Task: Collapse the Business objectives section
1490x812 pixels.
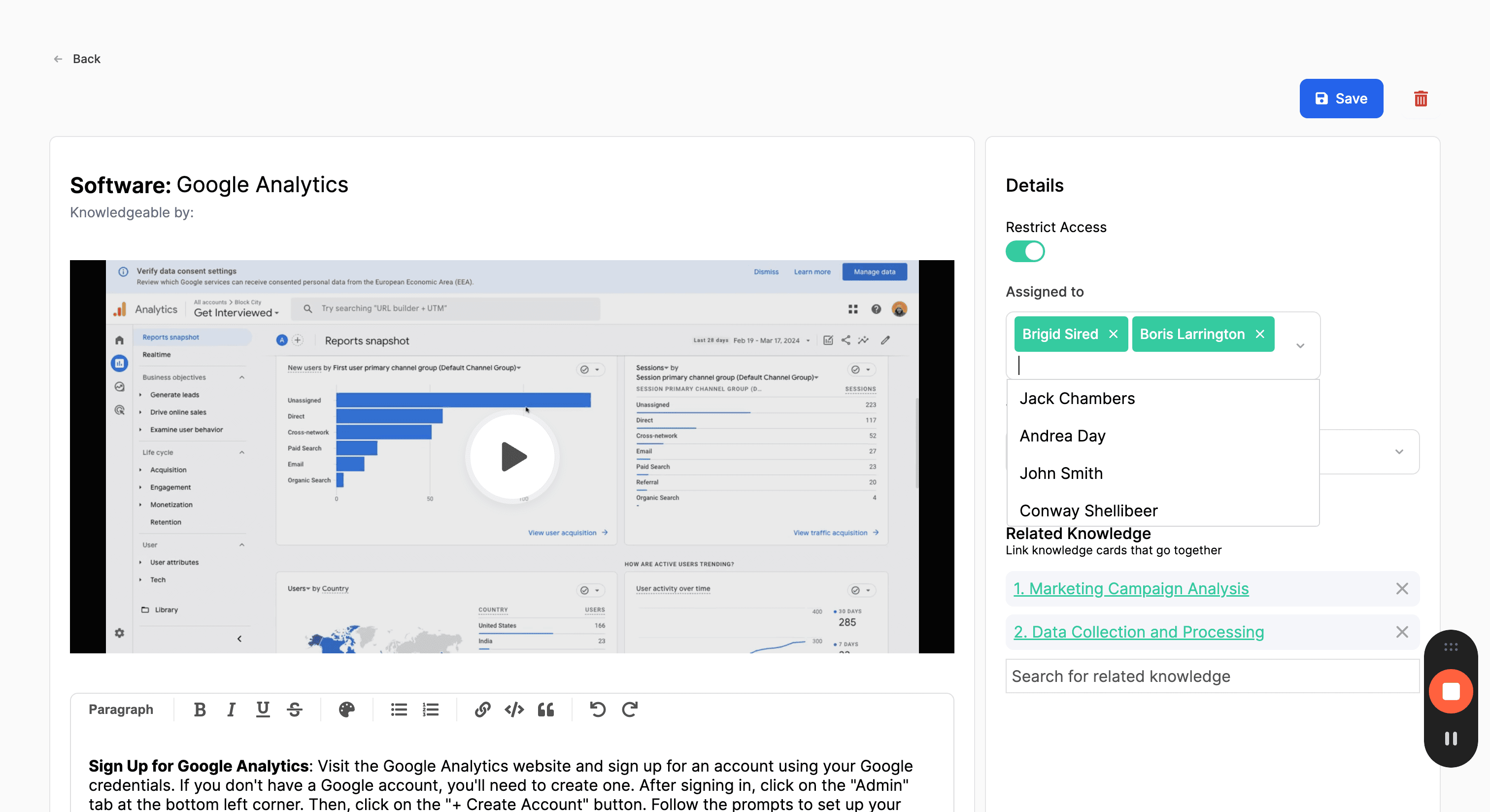Action: point(242,377)
